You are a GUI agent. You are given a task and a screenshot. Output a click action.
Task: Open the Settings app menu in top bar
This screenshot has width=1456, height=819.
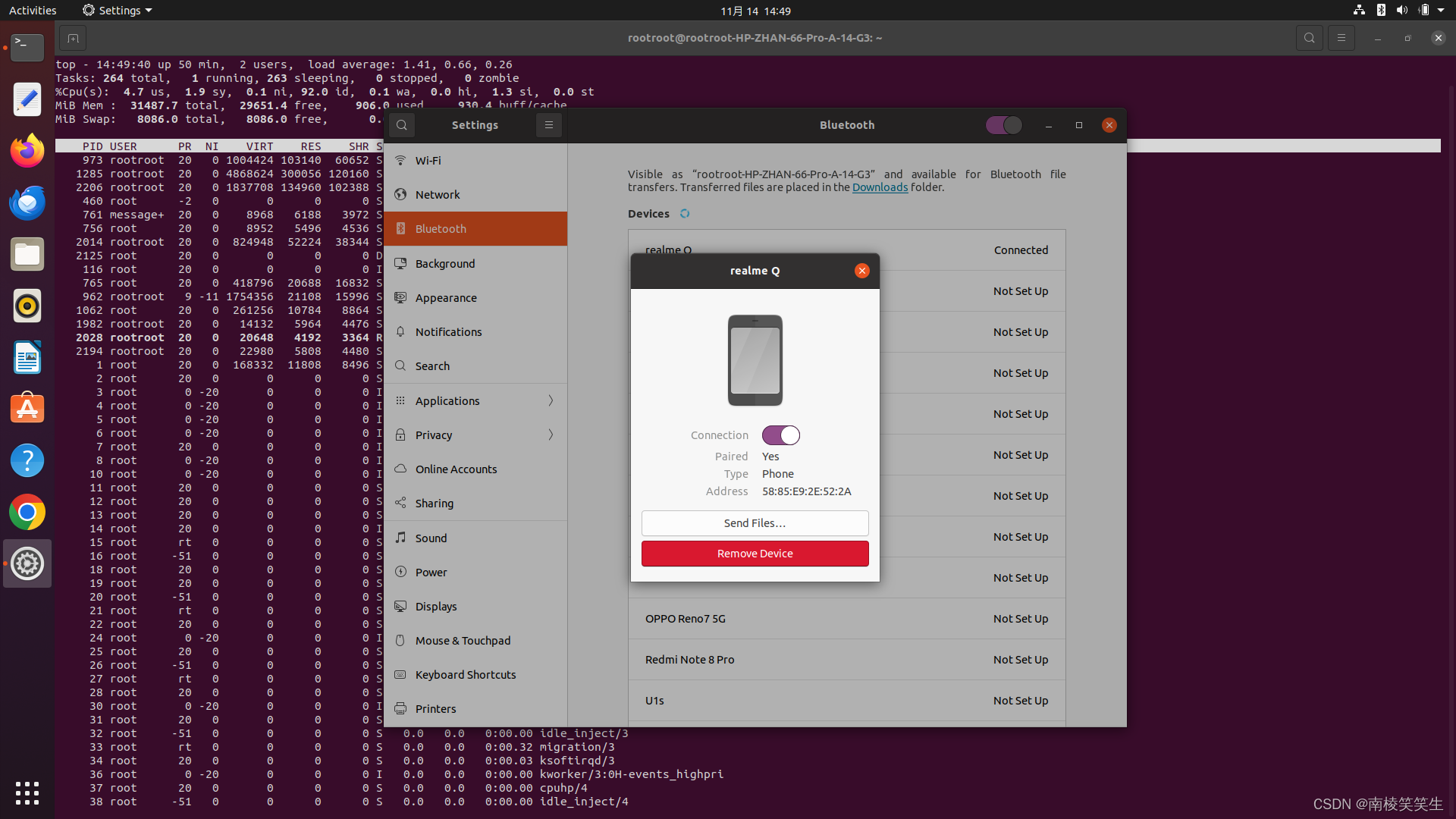(x=118, y=11)
